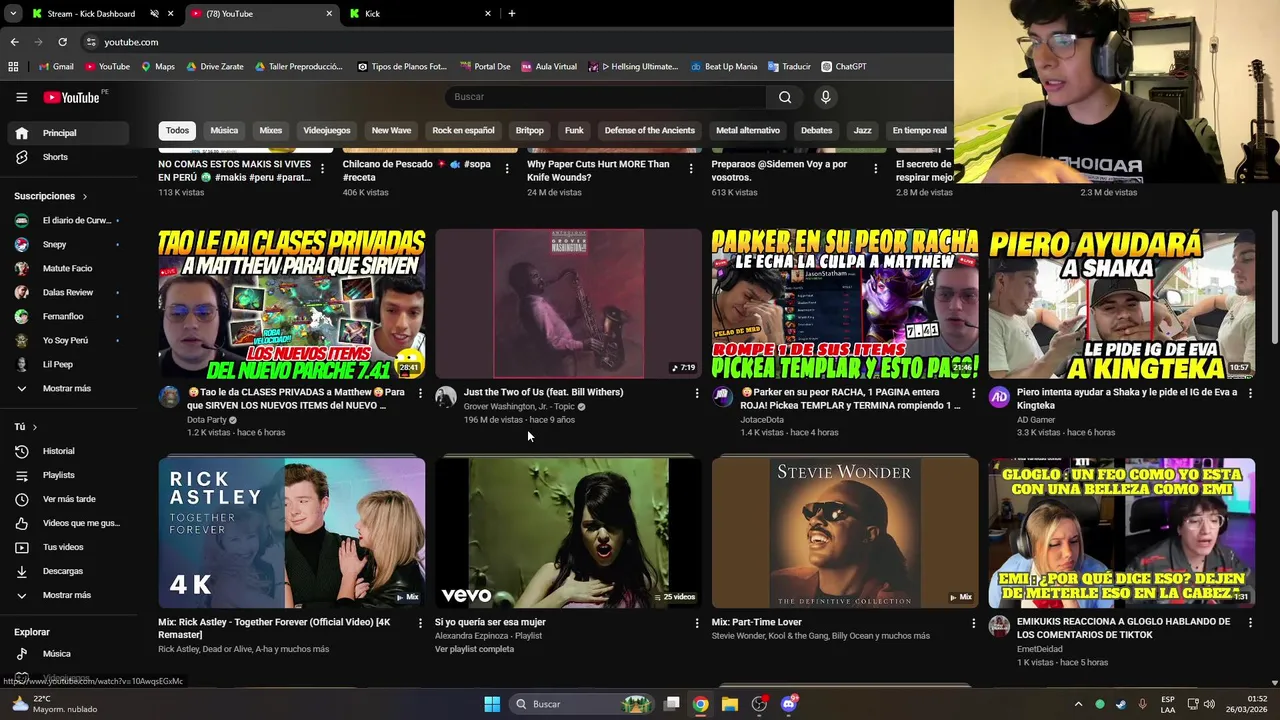1280x720 pixels.
Task: Select the Mixes filter chip
Action: pos(271,131)
